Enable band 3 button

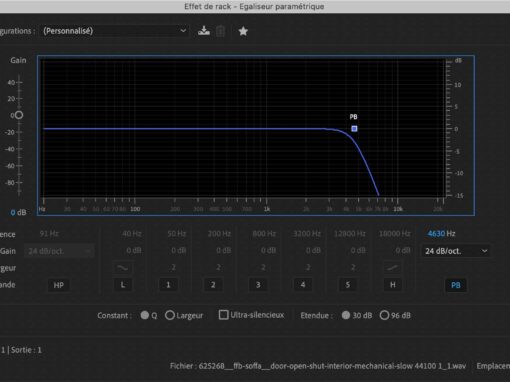click(258, 285)
